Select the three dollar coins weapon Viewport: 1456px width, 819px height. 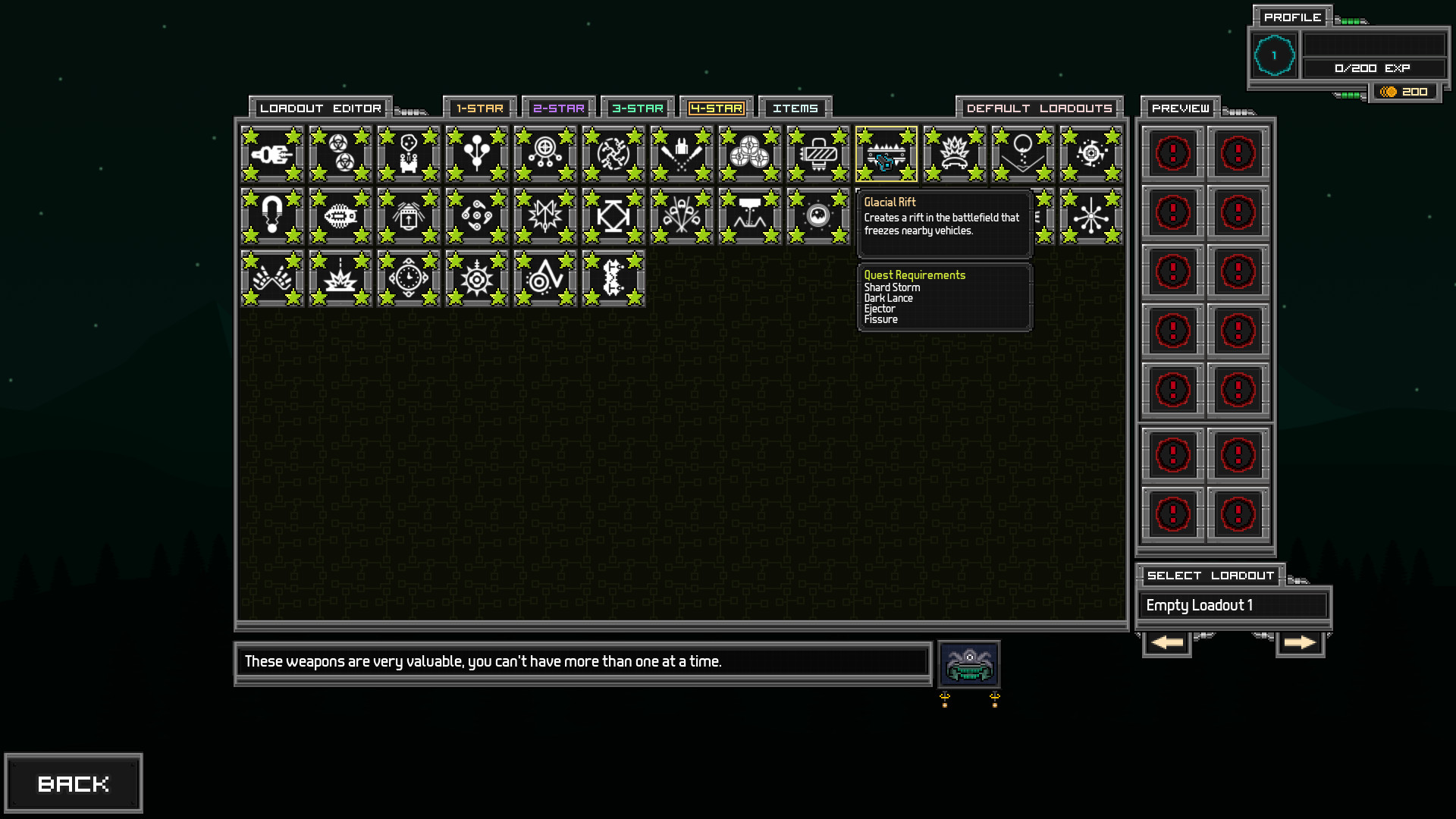click(x=750, y=155)
